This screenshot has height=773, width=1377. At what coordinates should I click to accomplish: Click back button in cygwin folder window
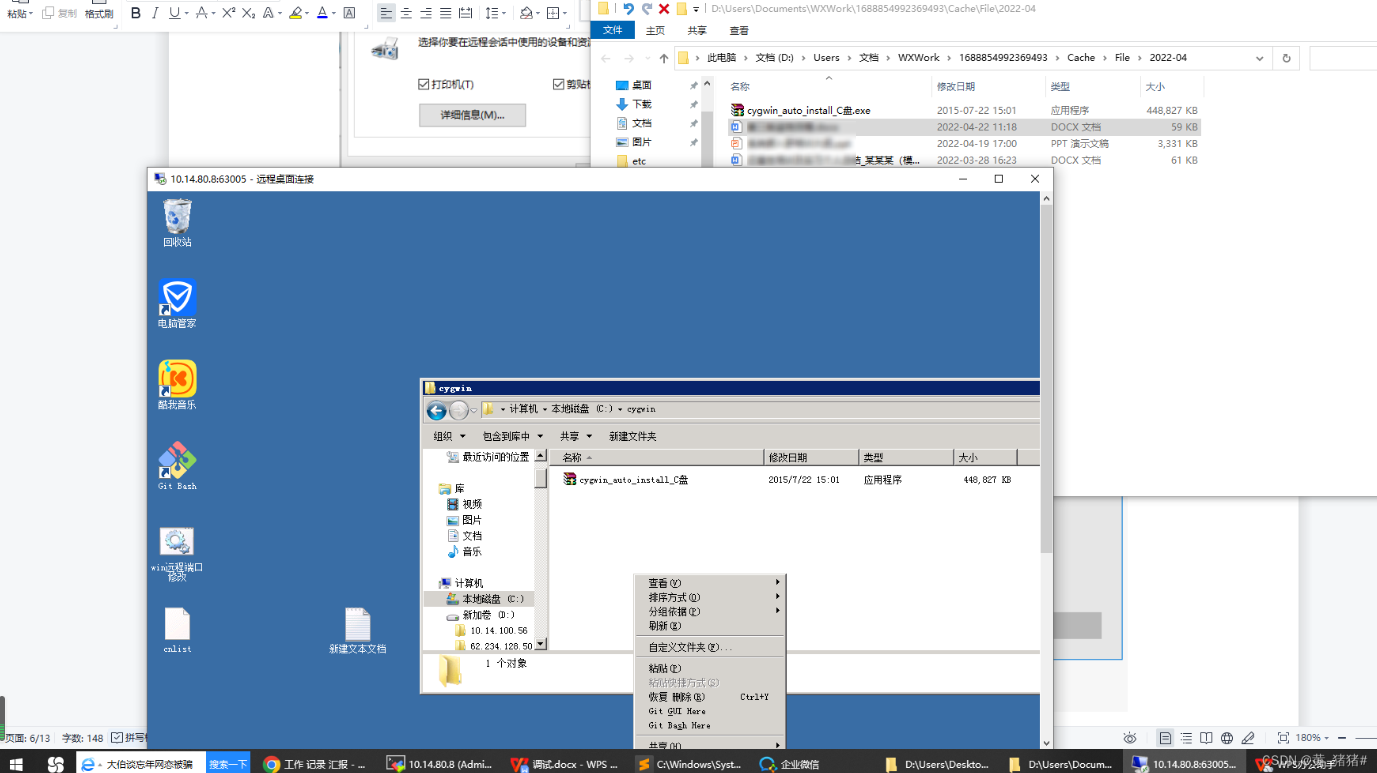click(x=436, y=410)
